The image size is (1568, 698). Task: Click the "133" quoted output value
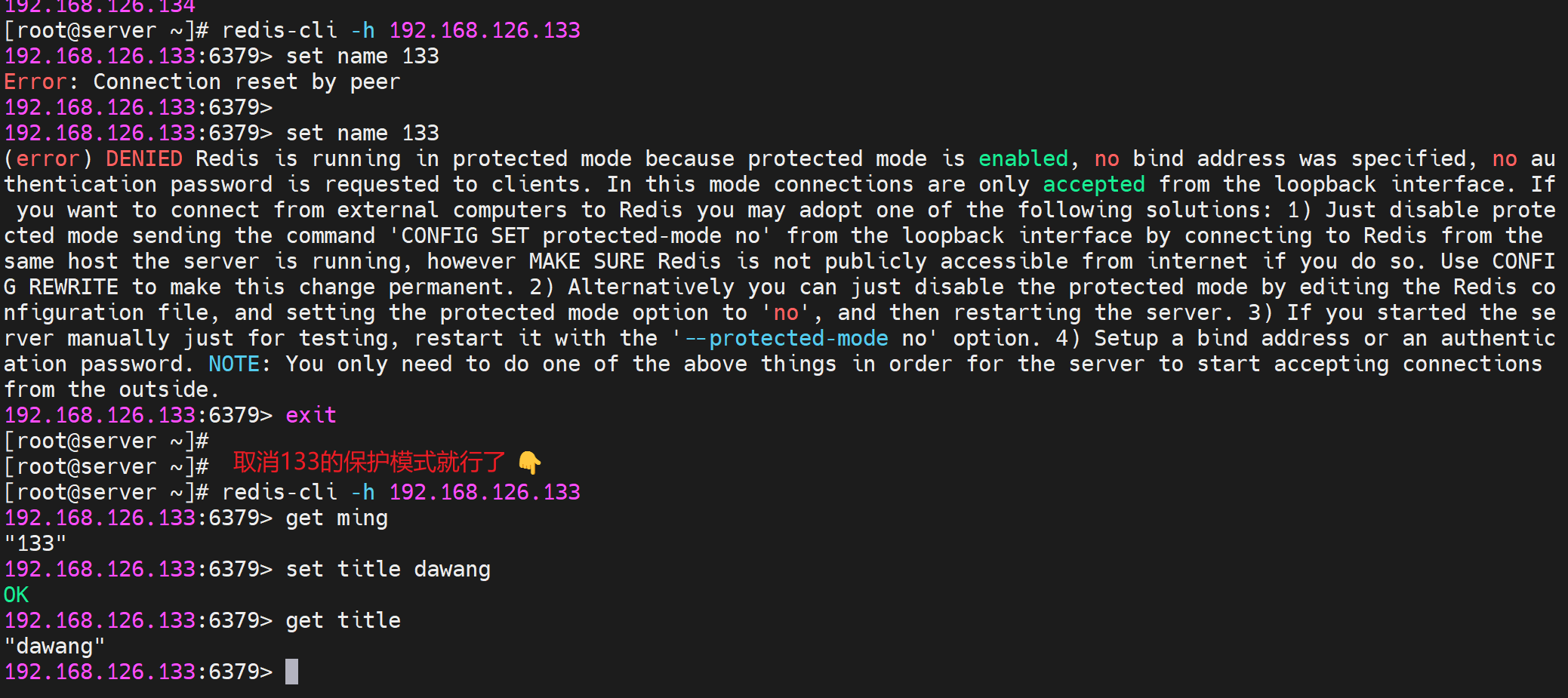click(x=35, y=543)
